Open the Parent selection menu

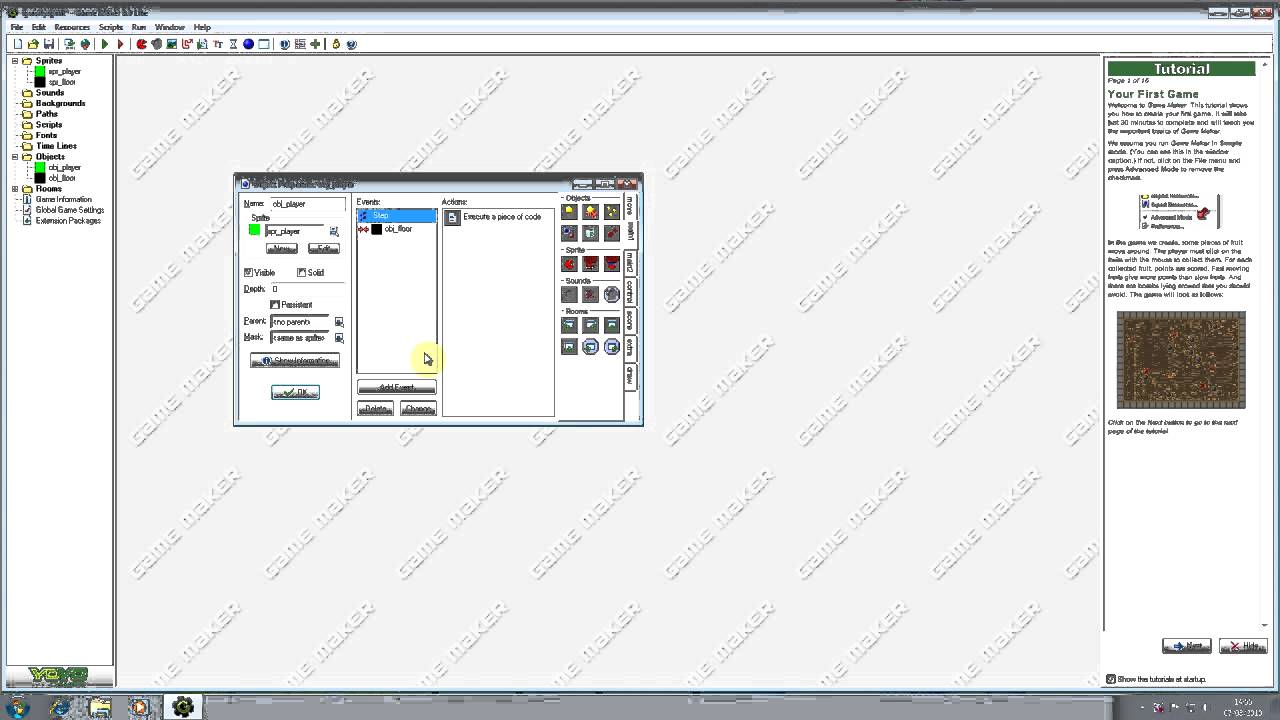click(x=339, y=322)
